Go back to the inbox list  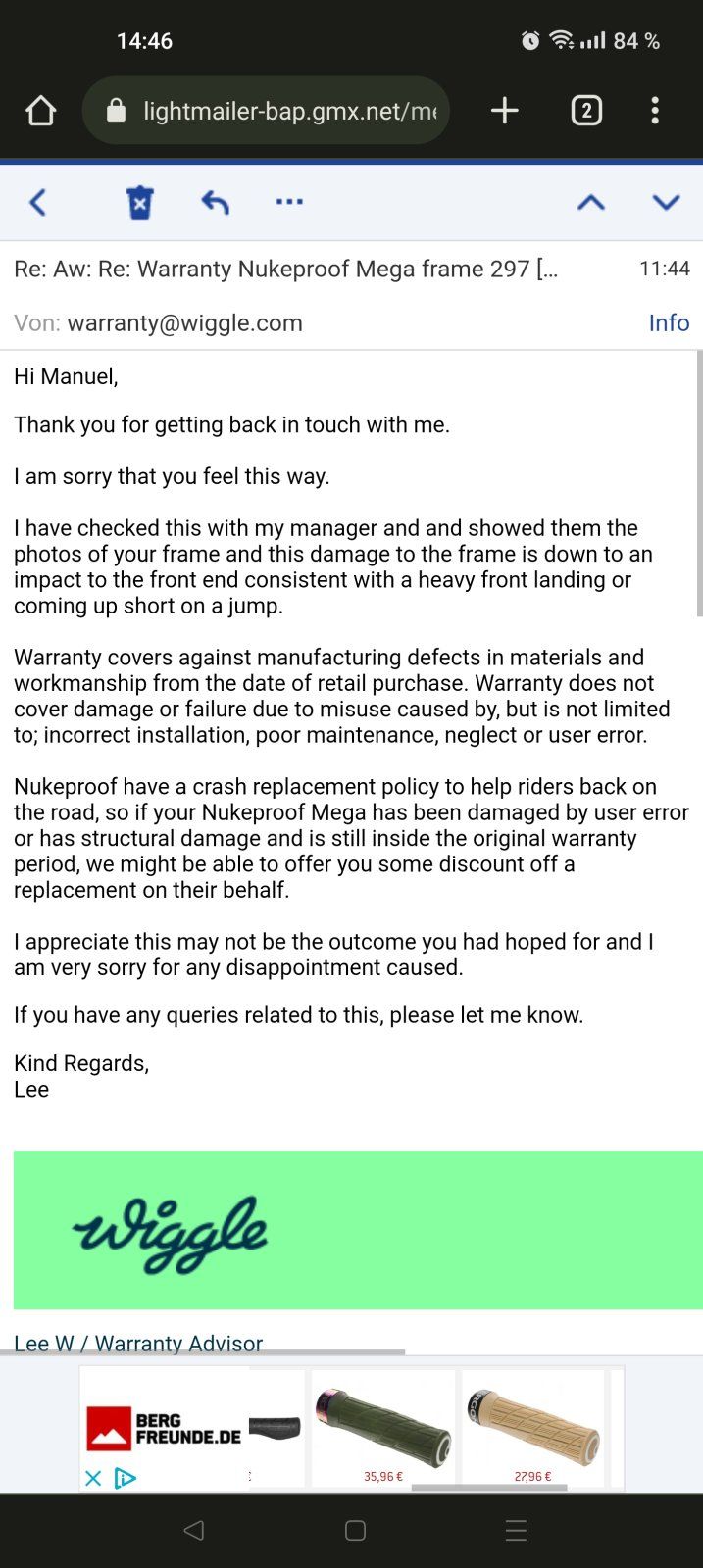coord(38,203)
